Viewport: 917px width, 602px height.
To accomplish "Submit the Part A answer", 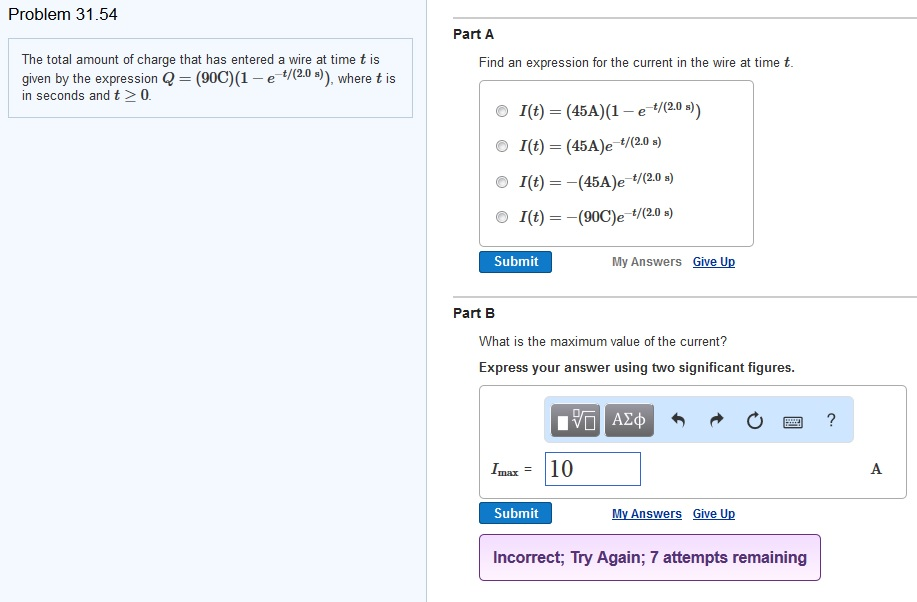I will click(515, 261).
